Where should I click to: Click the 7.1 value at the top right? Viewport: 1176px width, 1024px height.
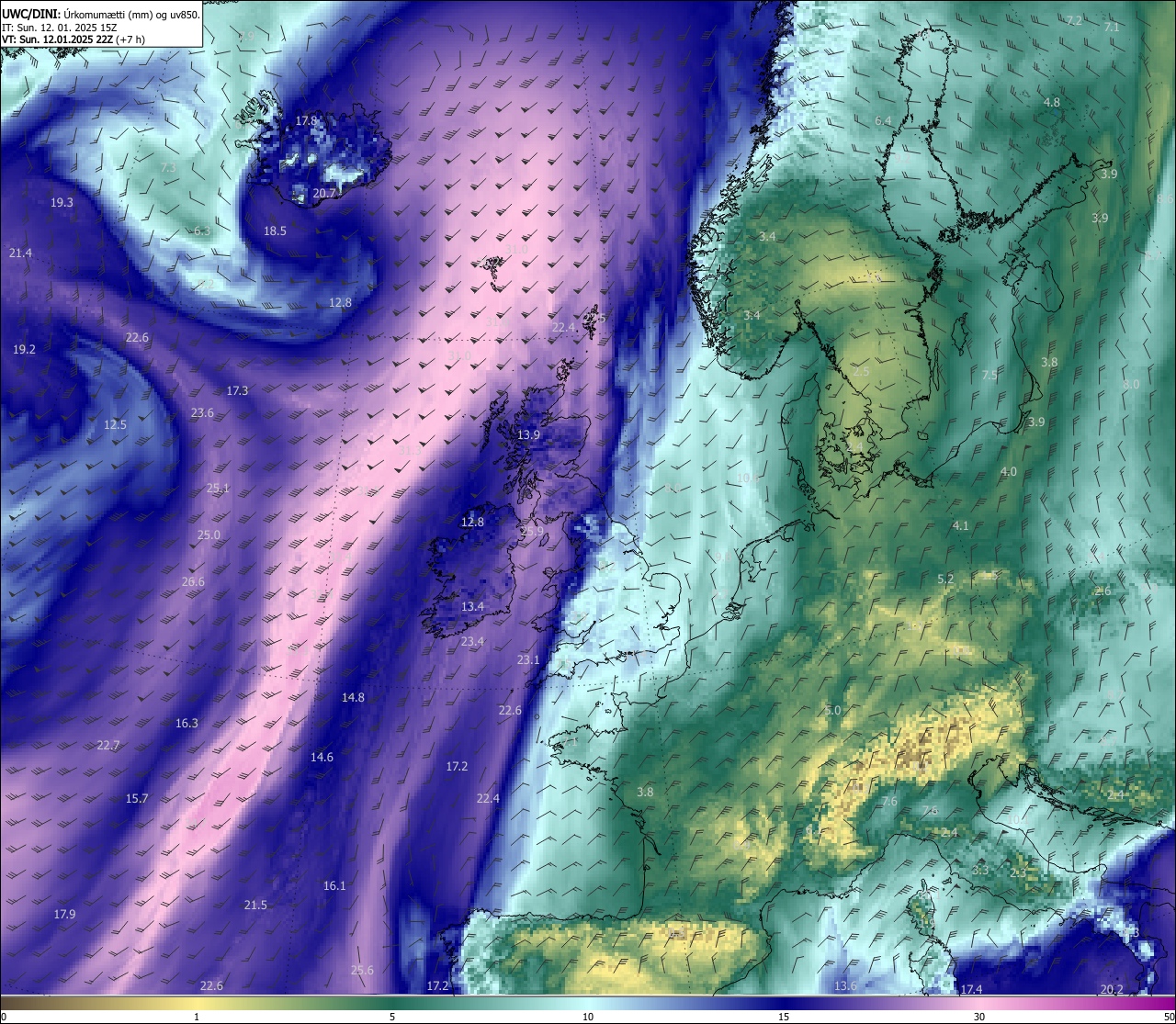click(1112, 28)
